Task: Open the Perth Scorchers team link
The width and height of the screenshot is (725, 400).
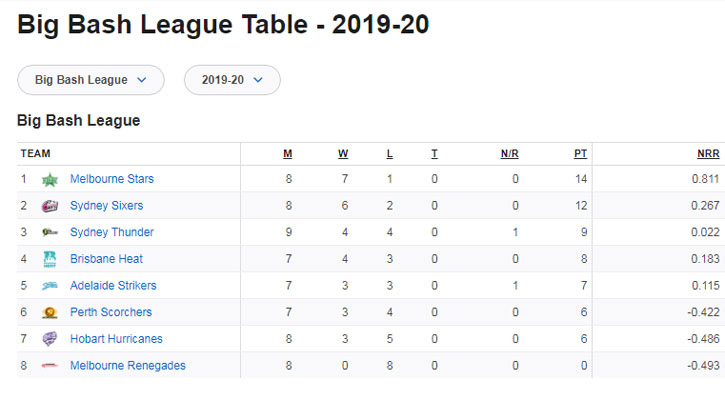Action: tap(111, 312)
